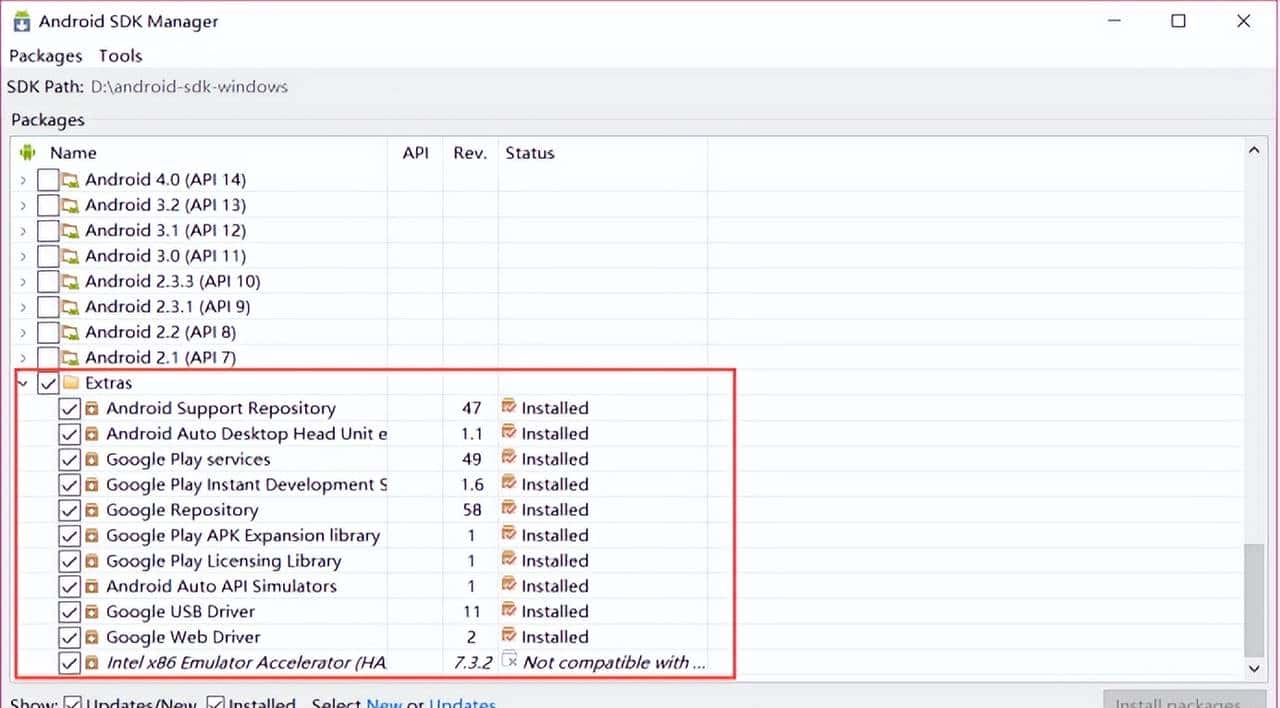Open the Packages menu
Viewport: 1280px width, 708px height.
[45, 56]
